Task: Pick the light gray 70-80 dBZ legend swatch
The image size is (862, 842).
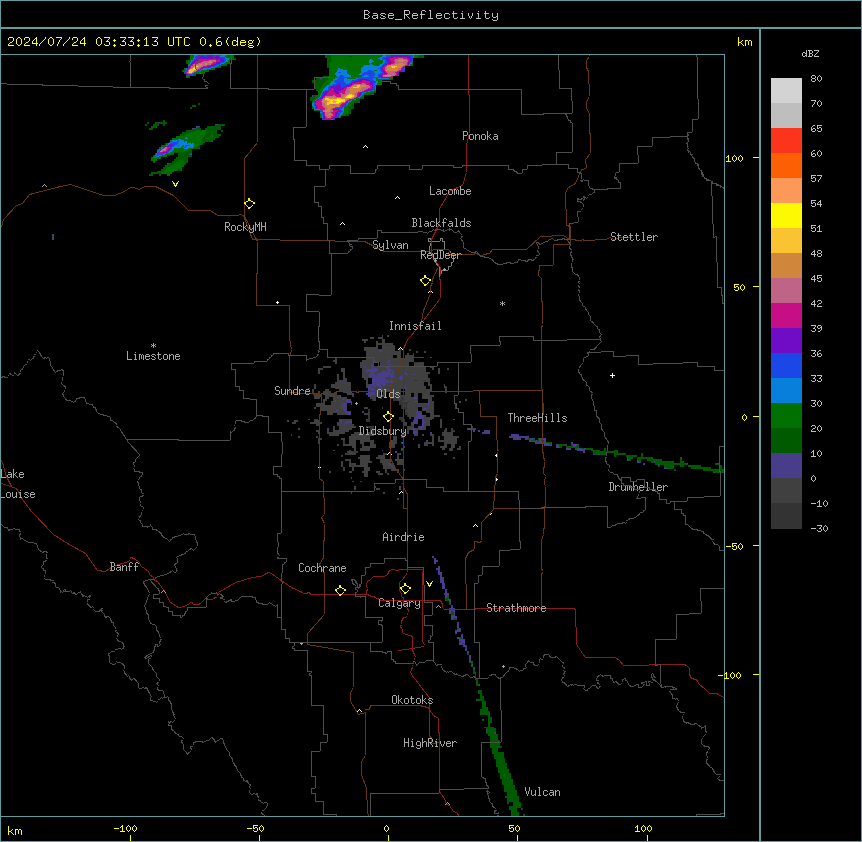Action: [786, 91]
